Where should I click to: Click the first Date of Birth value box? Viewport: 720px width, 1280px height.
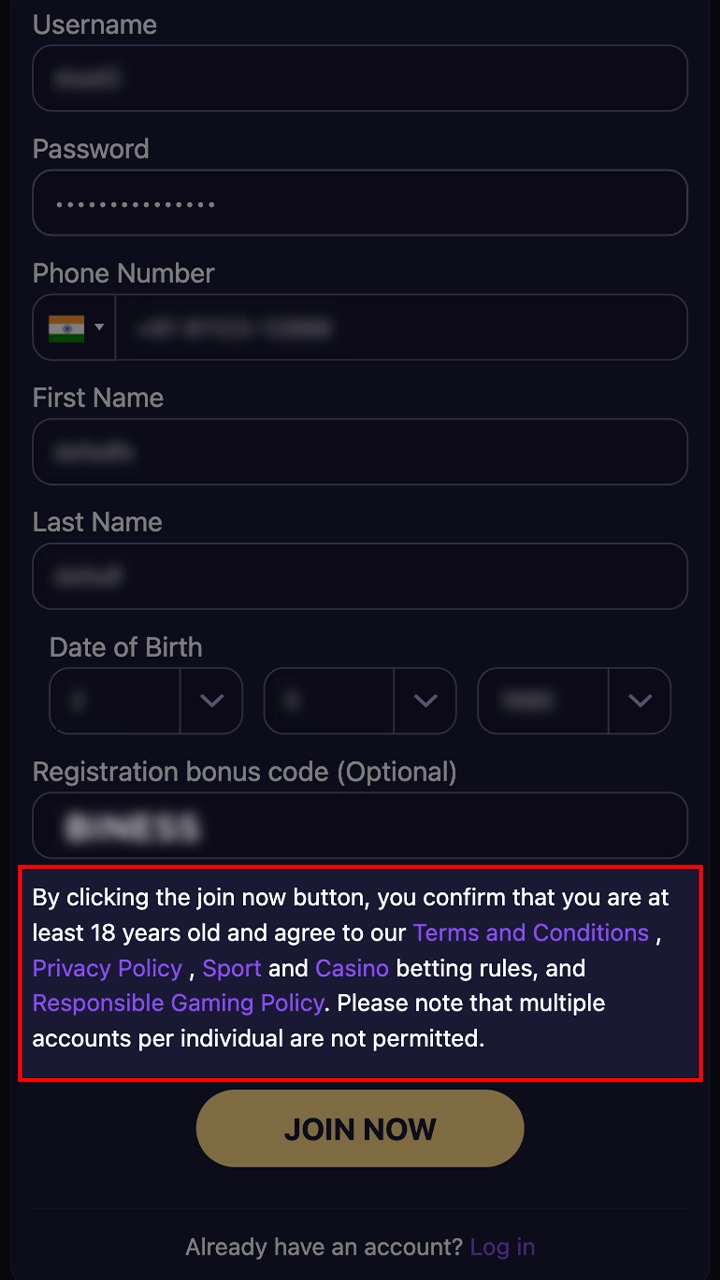point(115,701)
